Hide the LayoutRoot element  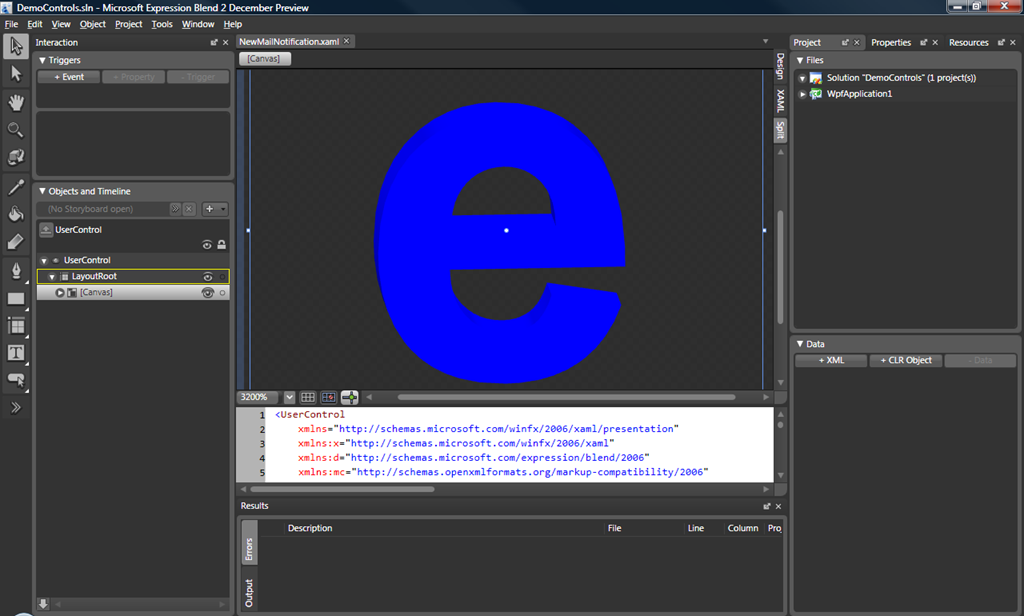pos(208,277)
